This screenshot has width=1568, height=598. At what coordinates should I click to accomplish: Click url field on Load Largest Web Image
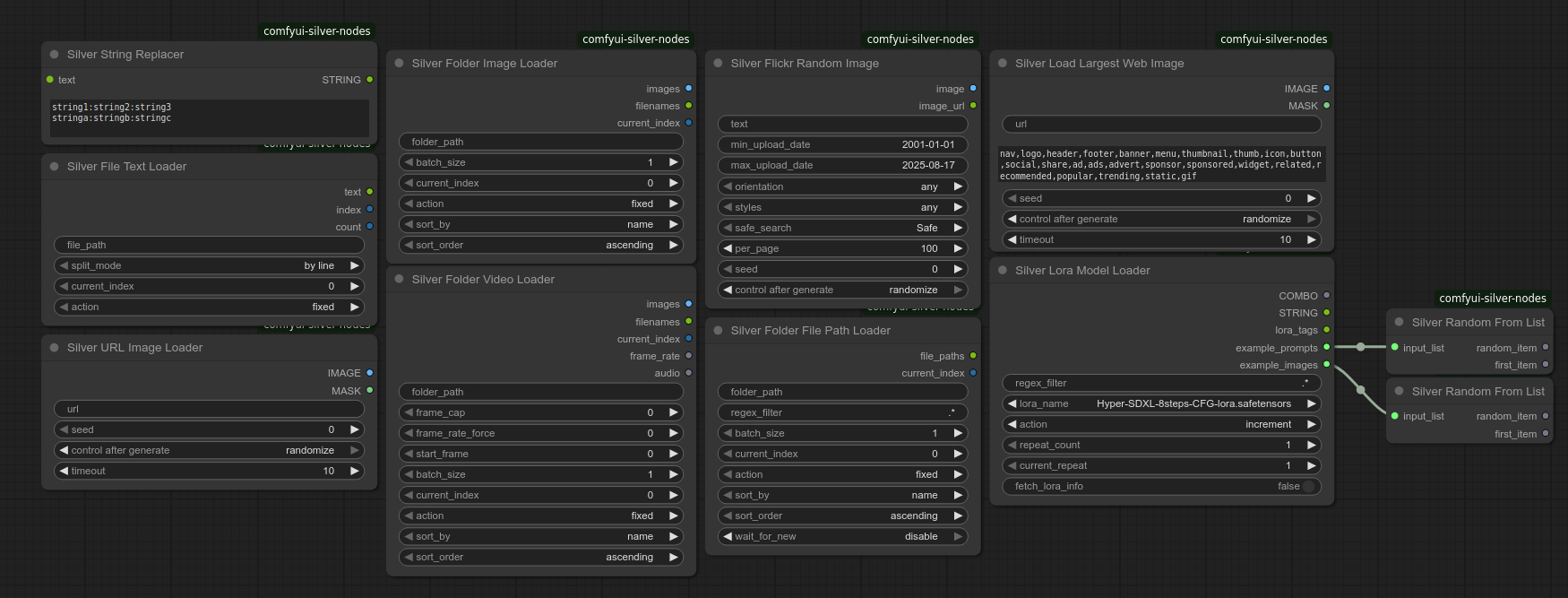coord(1162,125)
